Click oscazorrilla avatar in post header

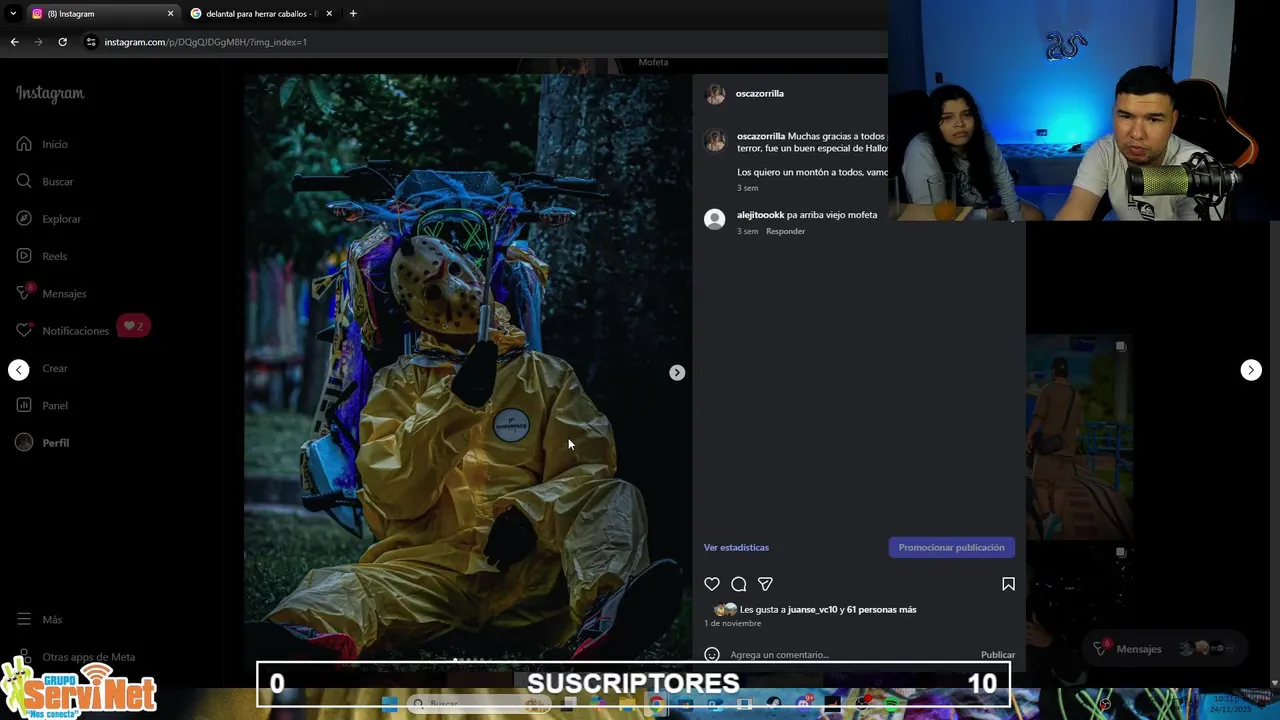pos(715,94)
